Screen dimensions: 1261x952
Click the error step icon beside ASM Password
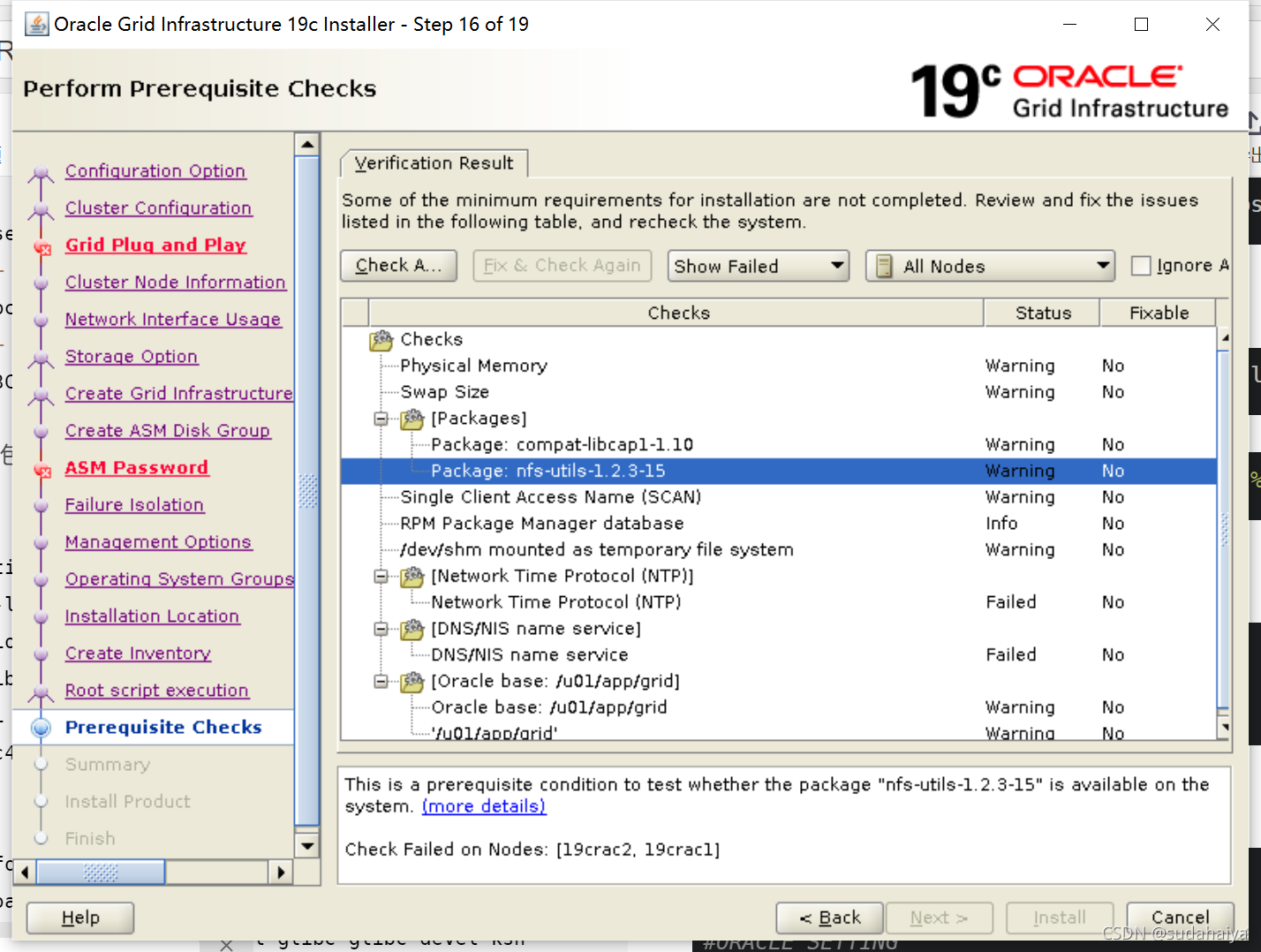42,470
